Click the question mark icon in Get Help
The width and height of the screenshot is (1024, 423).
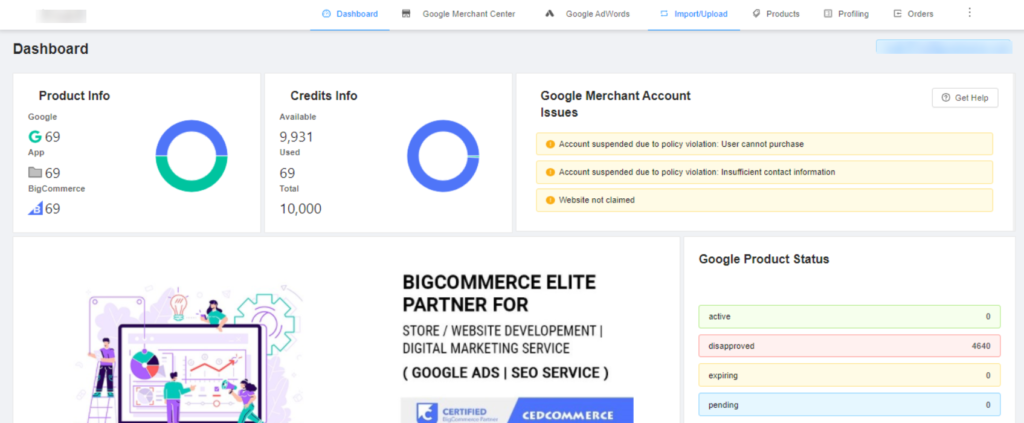[x=946, y=98]
